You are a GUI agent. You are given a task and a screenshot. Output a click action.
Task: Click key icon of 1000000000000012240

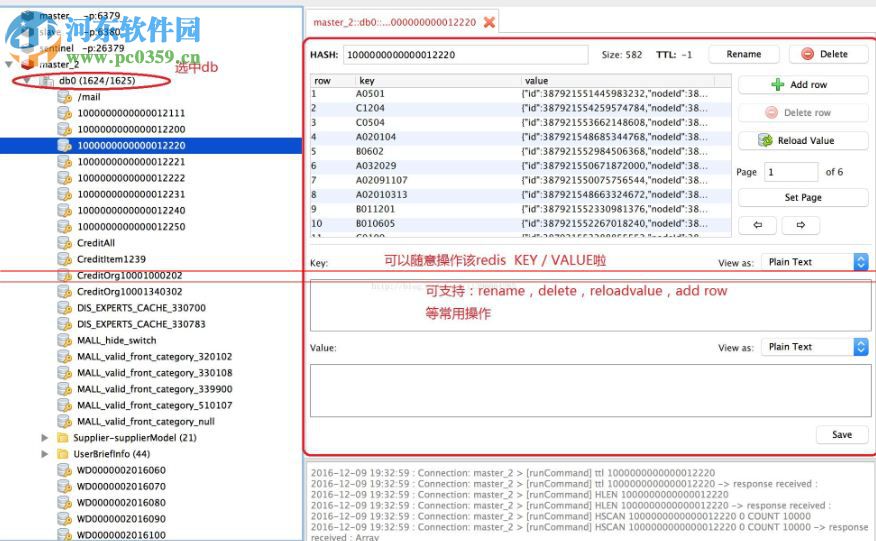tap(65, 211)
